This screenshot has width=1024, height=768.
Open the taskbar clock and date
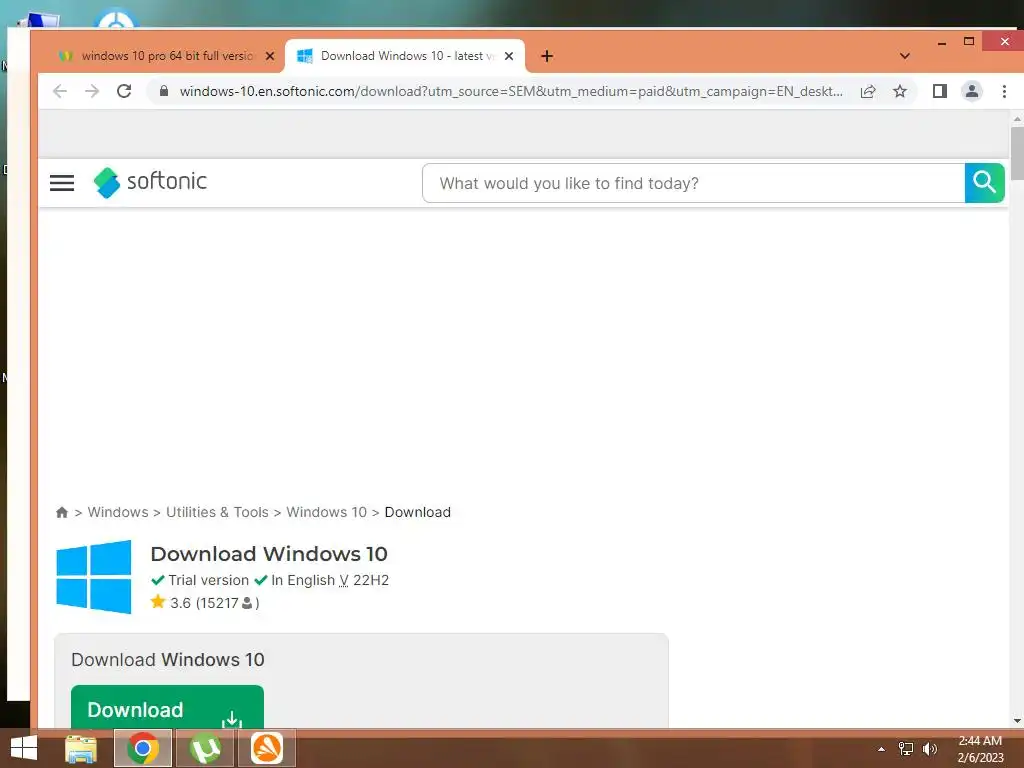[980, 749]
